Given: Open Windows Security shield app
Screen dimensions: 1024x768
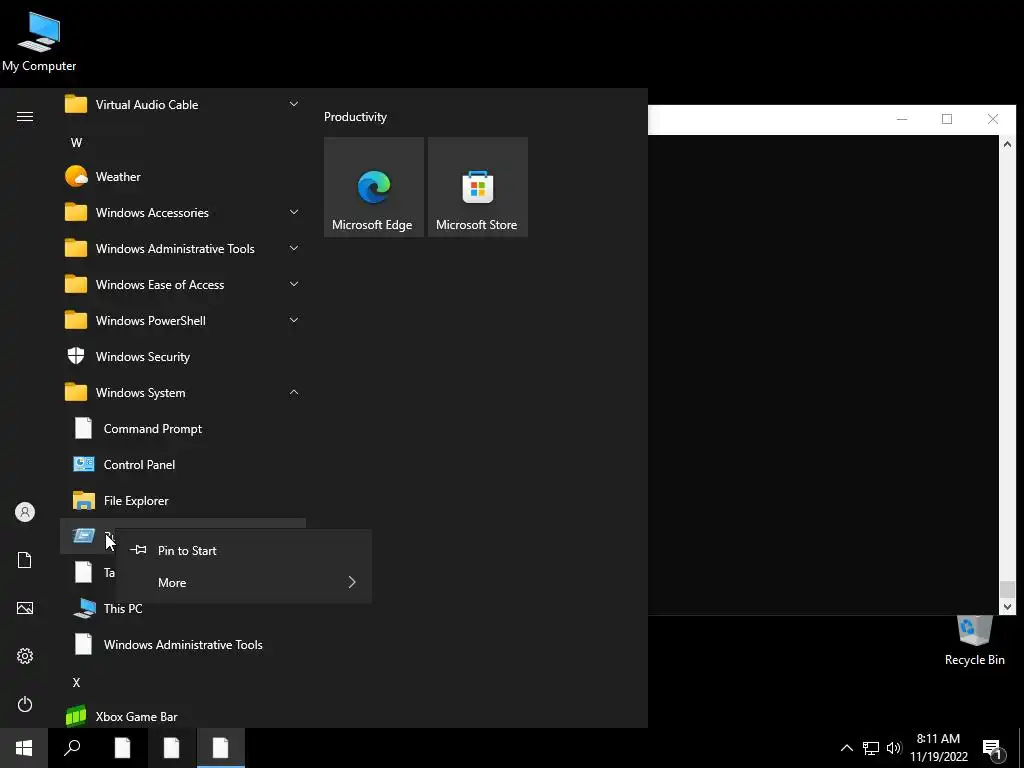Looking at the screenshot, I should point(182,357).
